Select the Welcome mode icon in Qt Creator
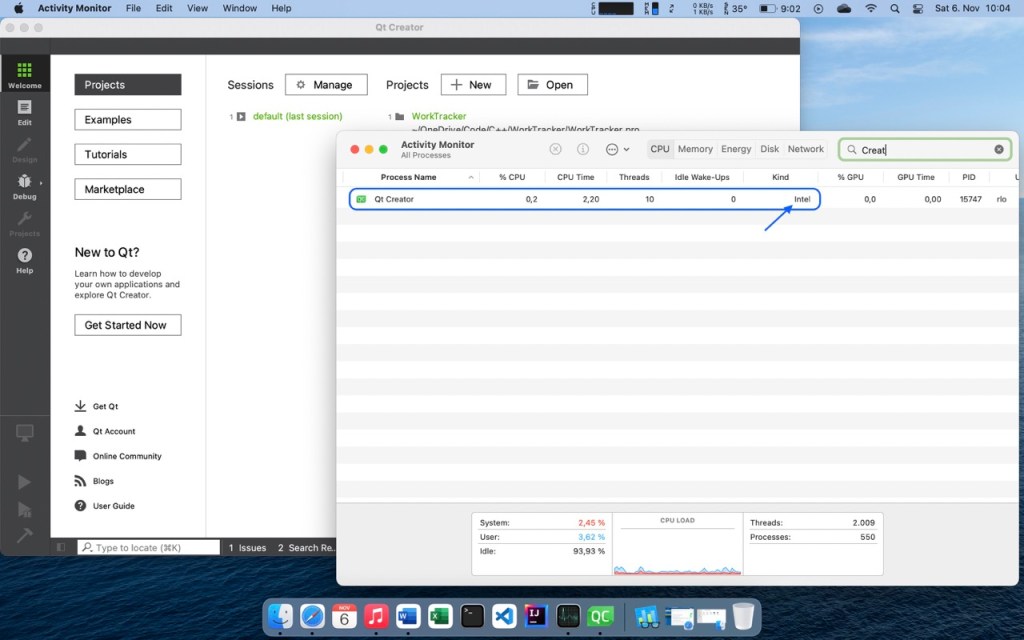The width and height of the screenshot is (1024, 640). tap(25, 72)
